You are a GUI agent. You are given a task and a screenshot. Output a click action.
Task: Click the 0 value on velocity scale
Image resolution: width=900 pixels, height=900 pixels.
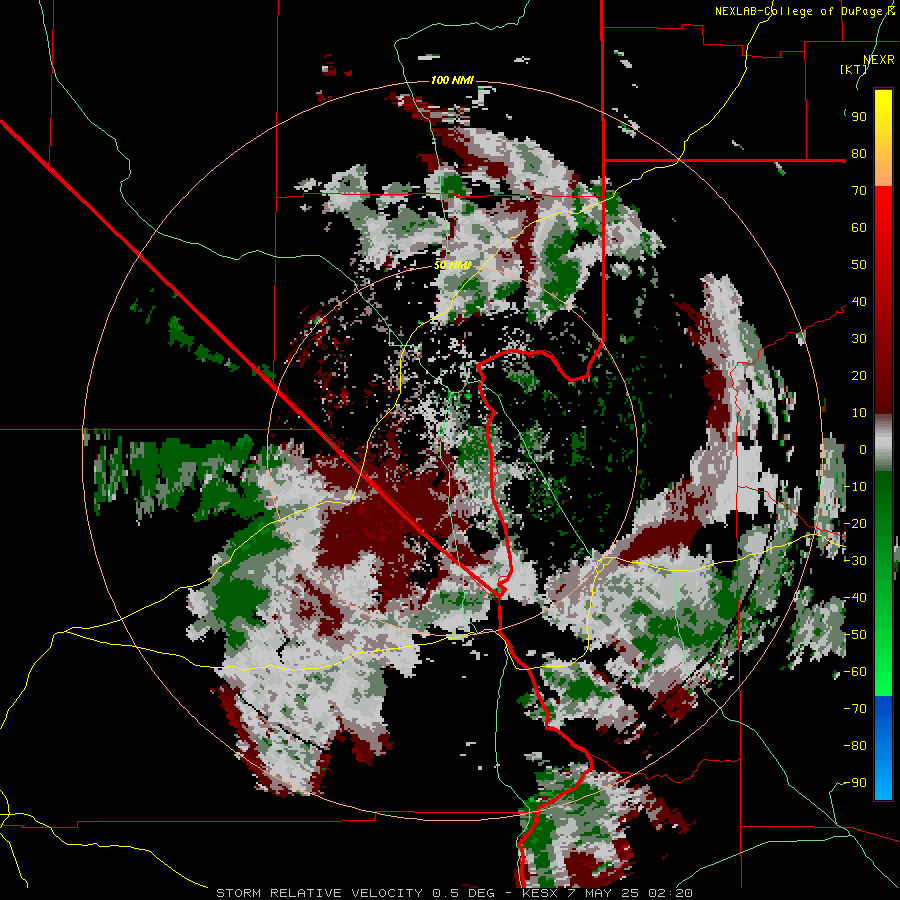pos(863,450)
